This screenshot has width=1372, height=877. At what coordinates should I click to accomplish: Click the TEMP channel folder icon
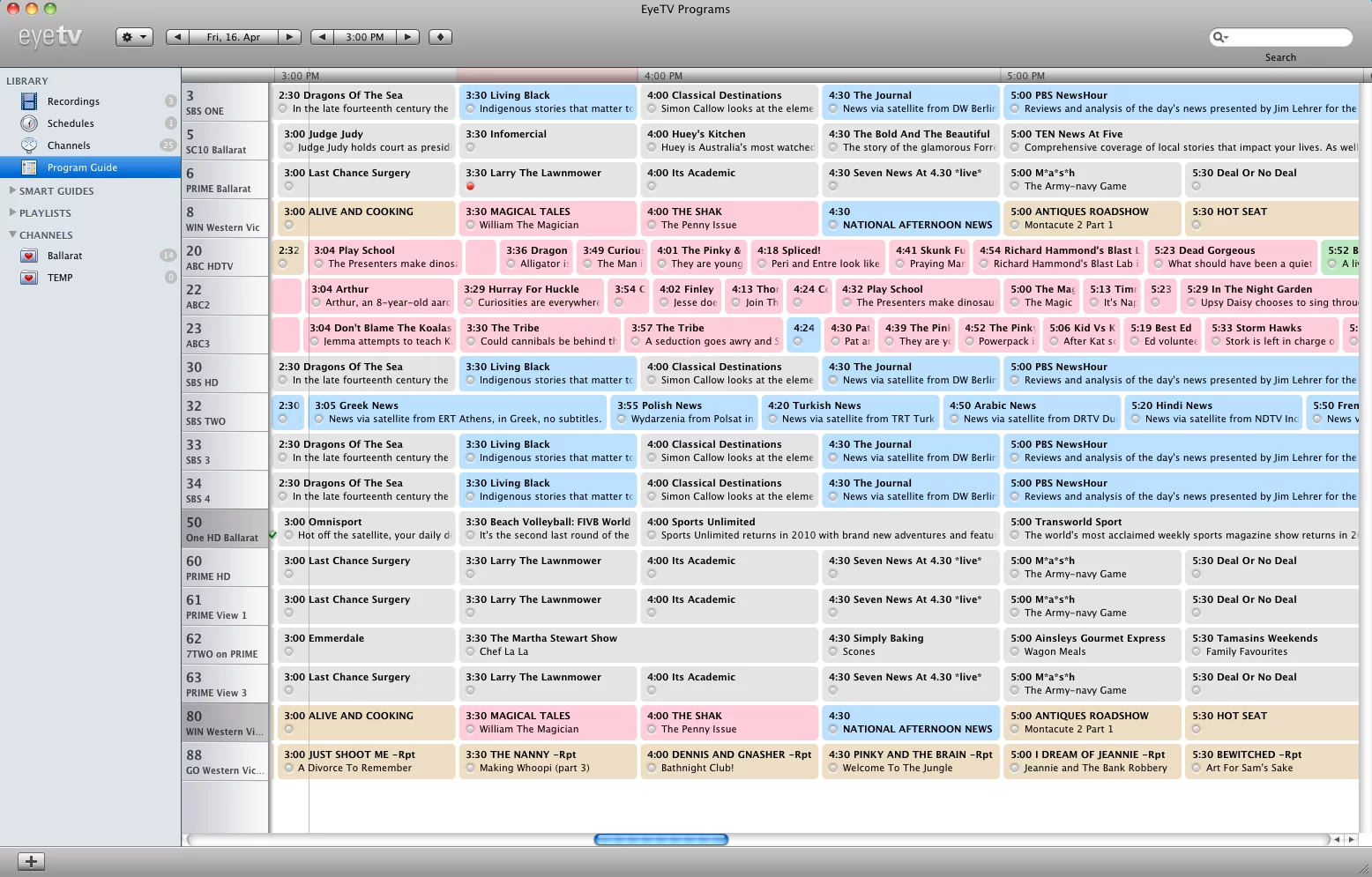29,278
